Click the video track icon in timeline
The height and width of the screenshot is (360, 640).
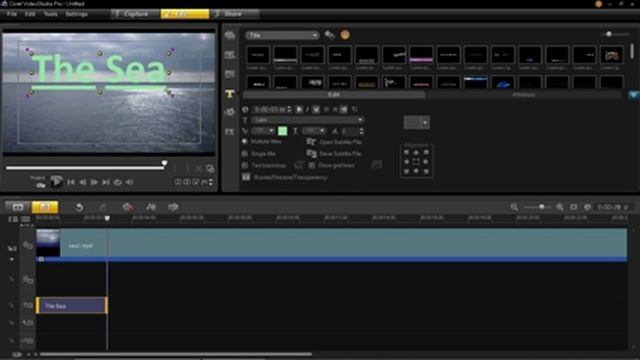tap(28, 245)
